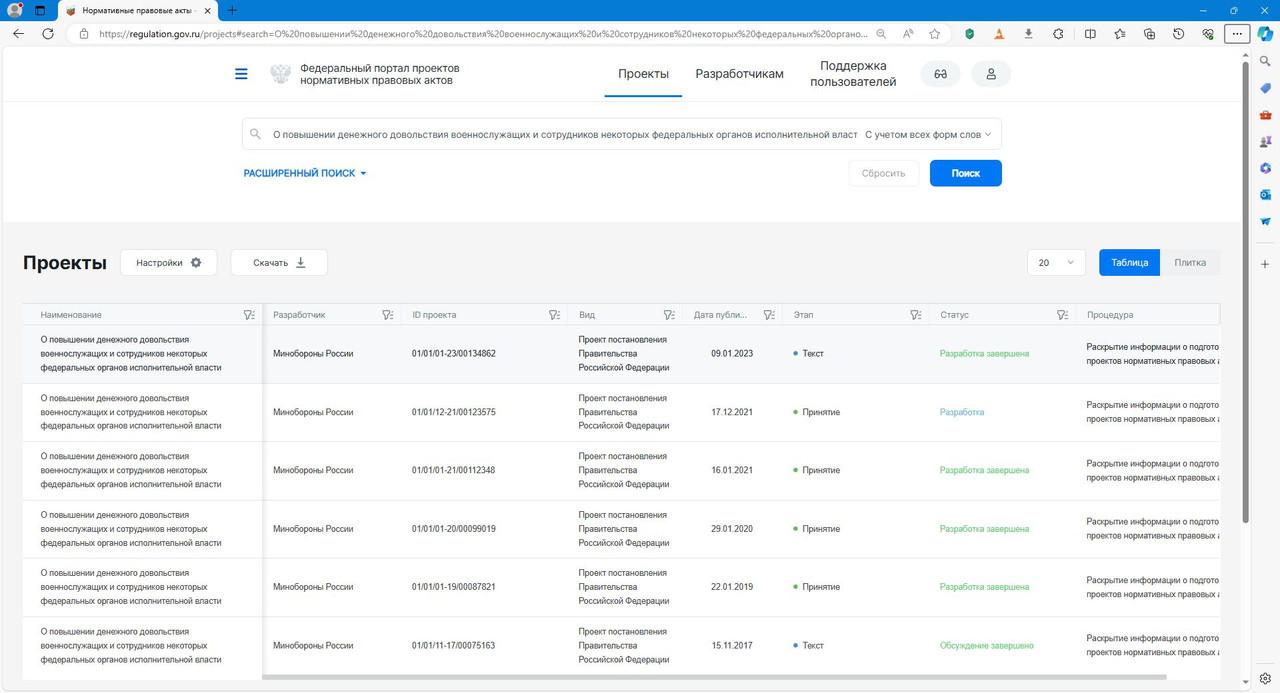Select the date 17.12.2021 cell
Viewport: 1280px width, 693px height.
[x=732, y=412]
